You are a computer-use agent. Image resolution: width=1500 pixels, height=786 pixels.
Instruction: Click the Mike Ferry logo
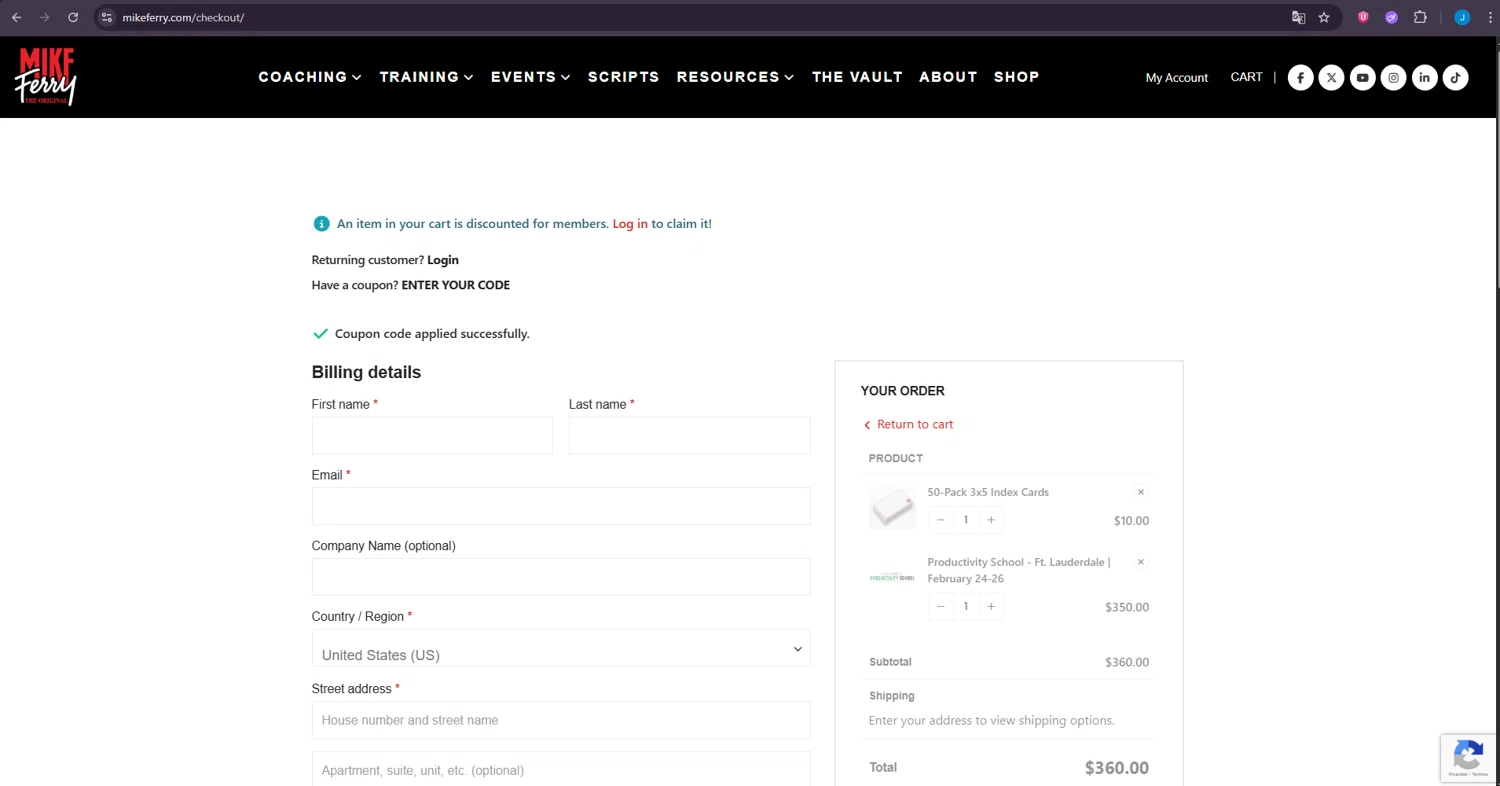[46, 76]
